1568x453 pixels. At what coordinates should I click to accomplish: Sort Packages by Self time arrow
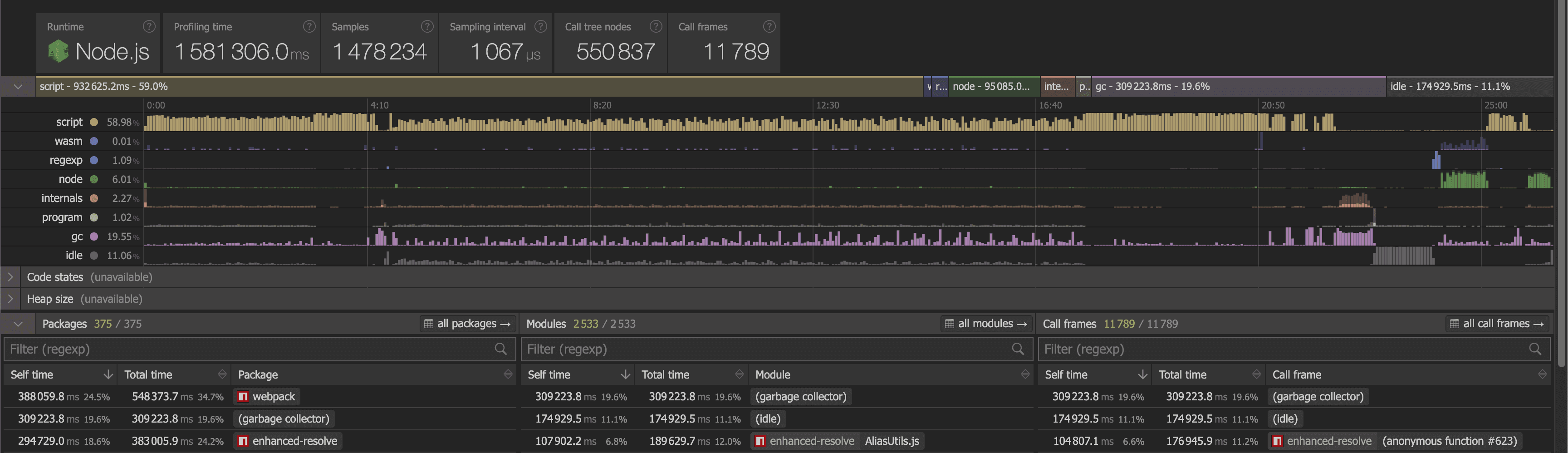point(108,374)
